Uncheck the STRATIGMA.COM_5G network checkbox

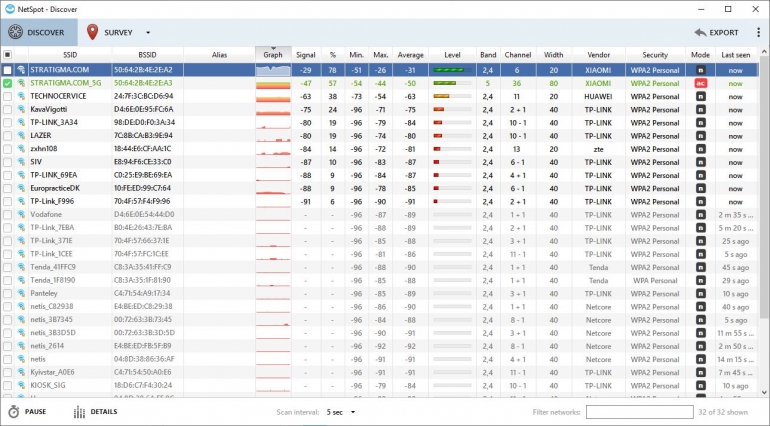coord(7,84)
